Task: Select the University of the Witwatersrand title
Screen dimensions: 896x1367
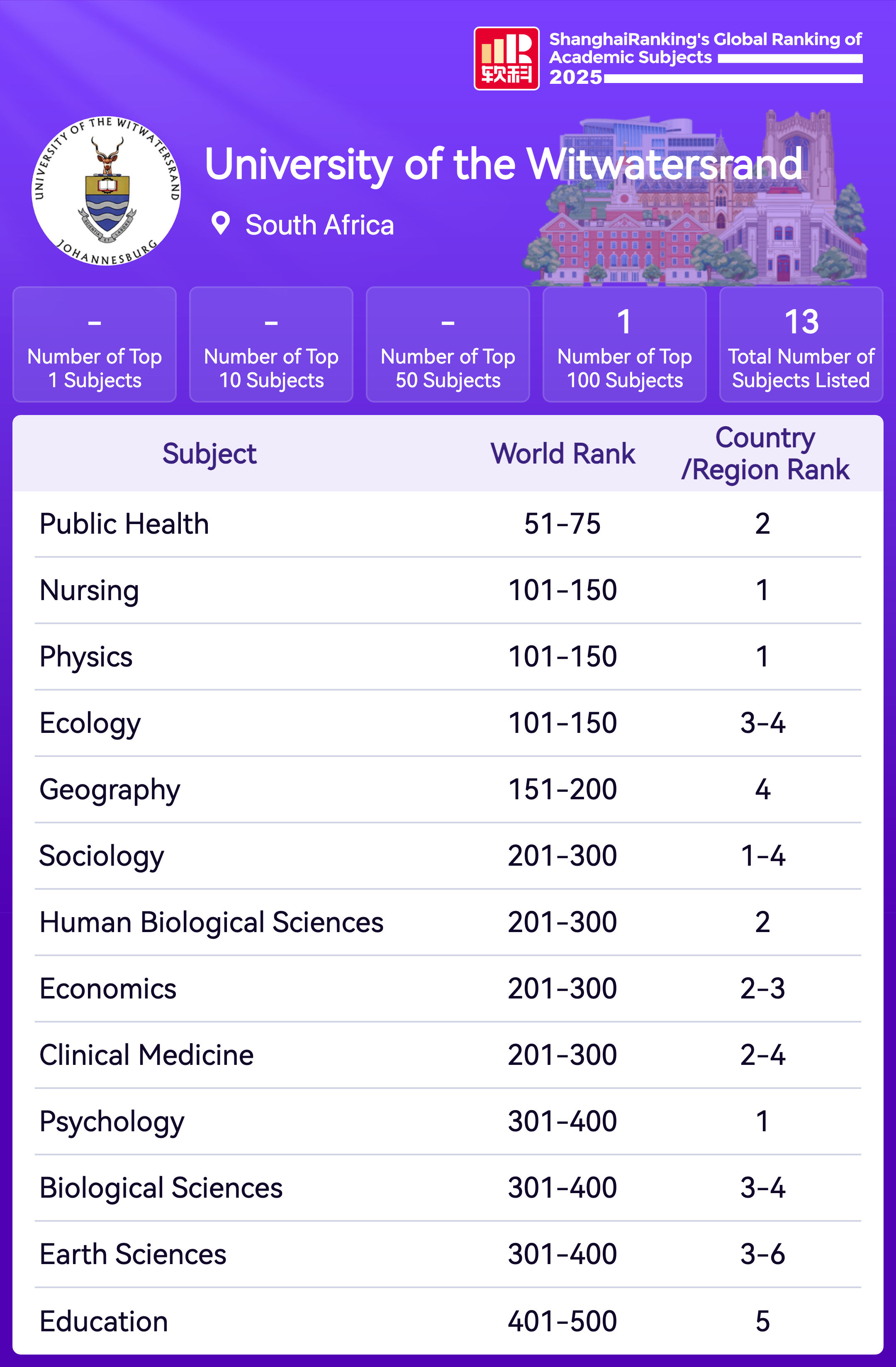Action: coord(503,164)
